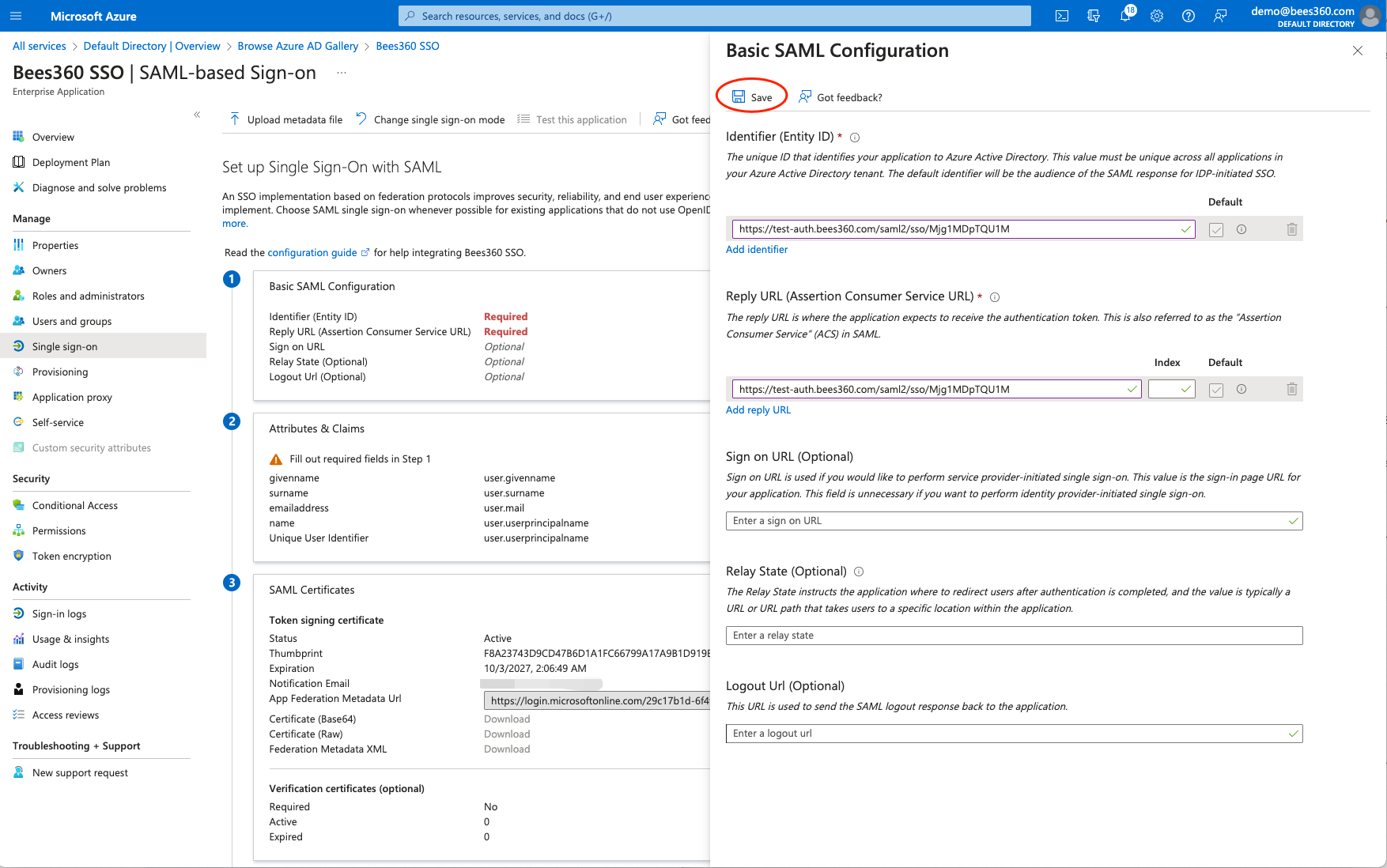The image size is (1387, 868).
Task: Click the Sign on URL input field
Action: coord(1014,521)
